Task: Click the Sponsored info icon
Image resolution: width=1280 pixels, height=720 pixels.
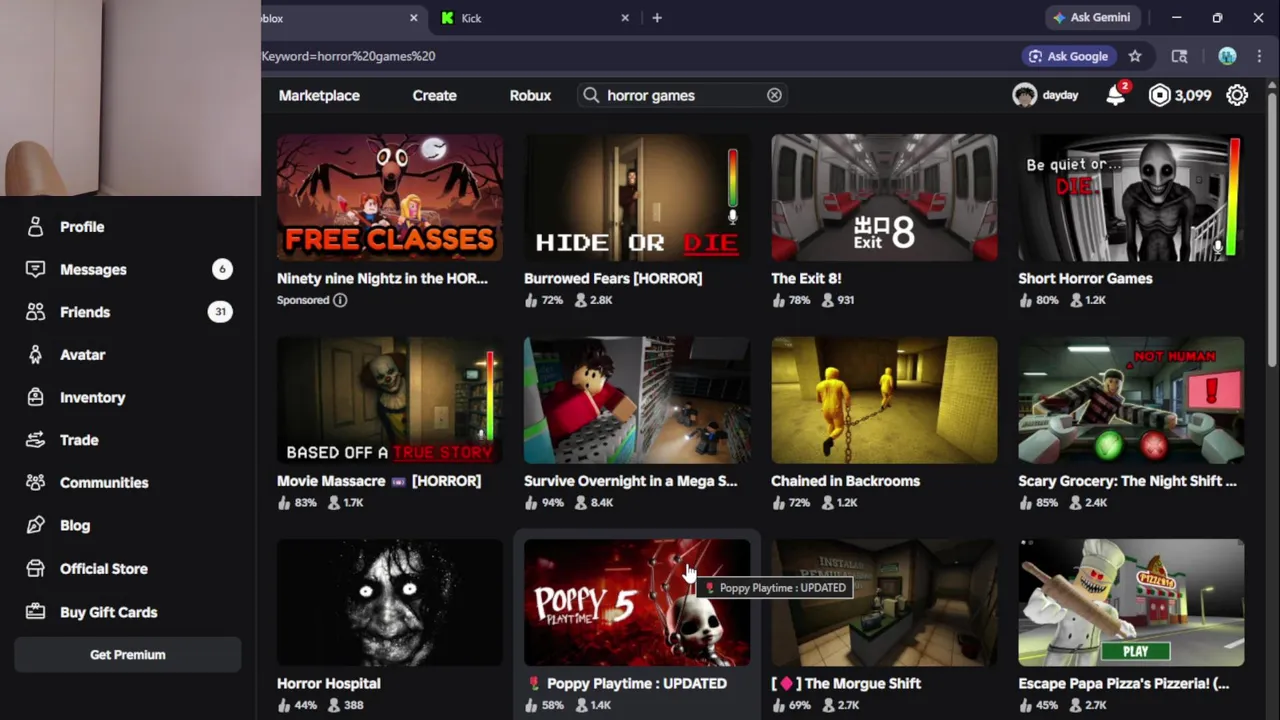Action: tap(340, 300)
